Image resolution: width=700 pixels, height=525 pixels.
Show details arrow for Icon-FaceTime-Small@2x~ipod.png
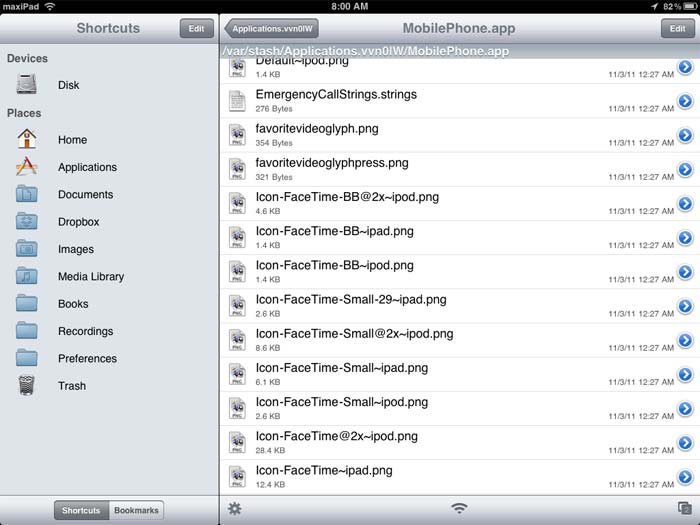pyautogui.click(x=685, y=340)
